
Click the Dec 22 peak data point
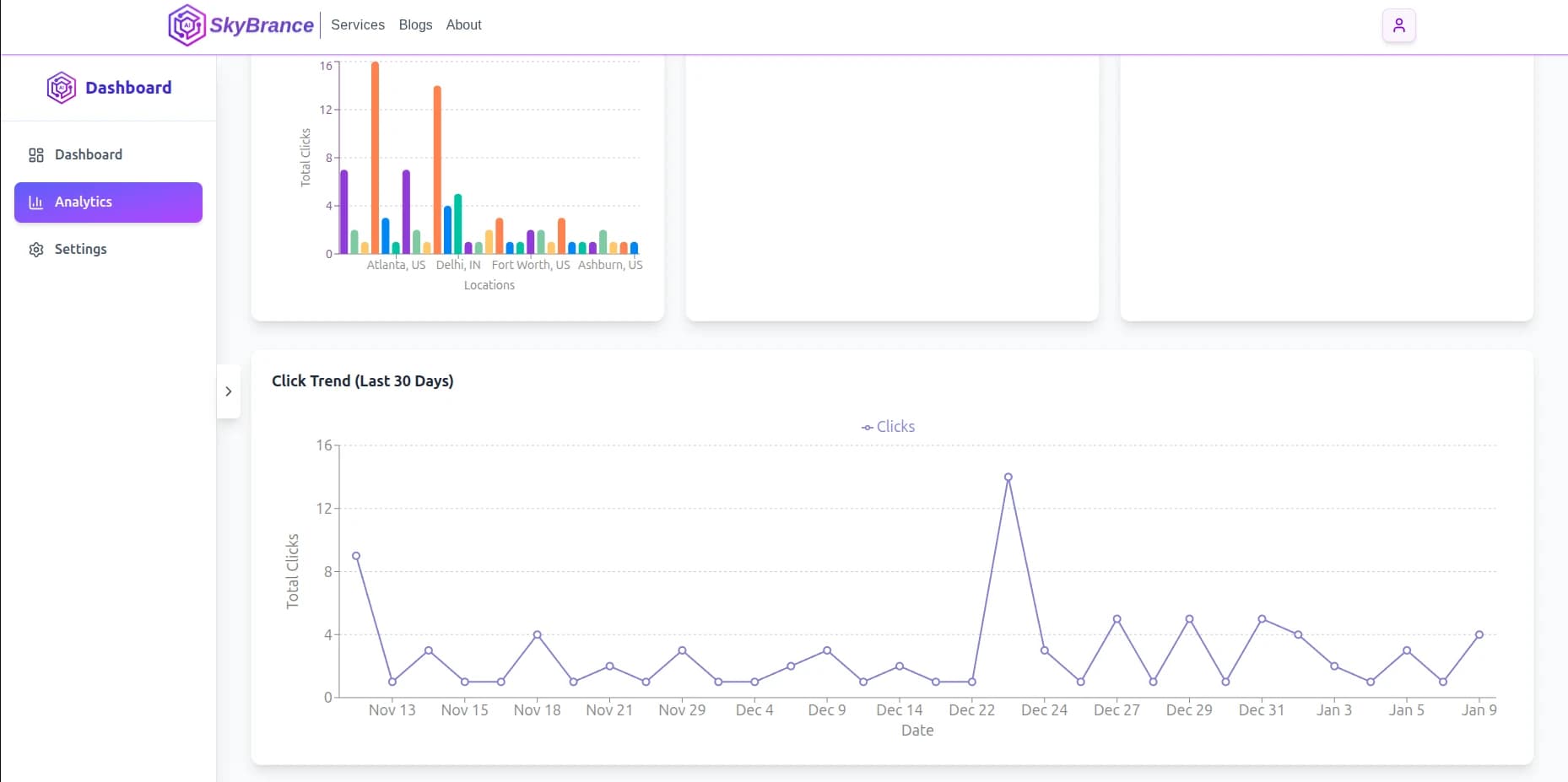pos(1008,477)
